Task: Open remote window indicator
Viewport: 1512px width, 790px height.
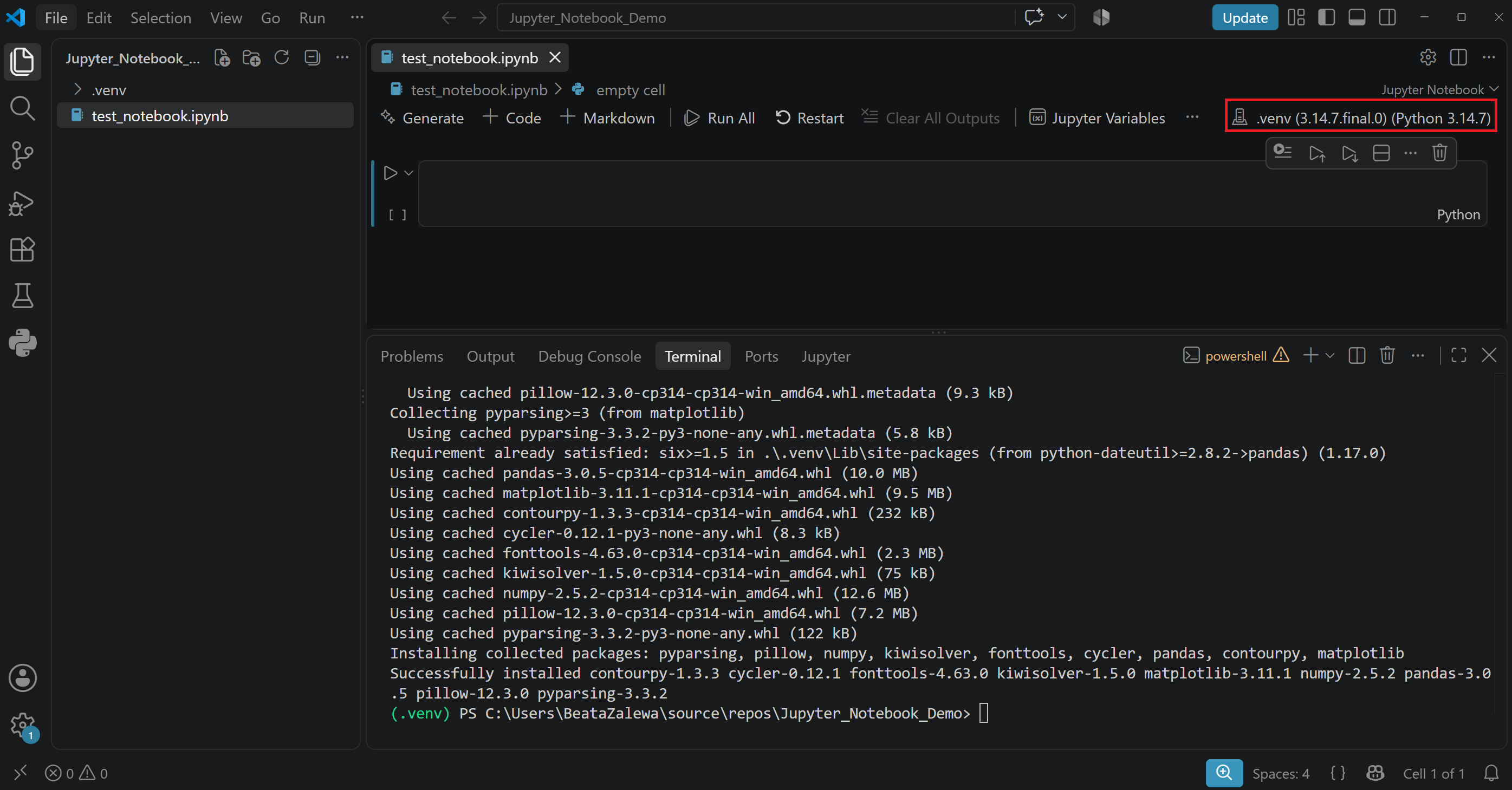Action: pos(21,773)
